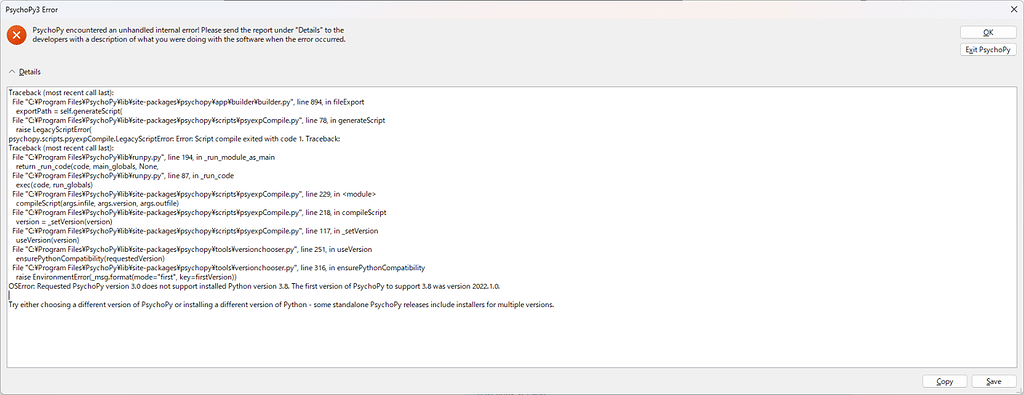Copy the error report with Copy button
Viewport: 1024px width, 395px height.
(944, 381)
